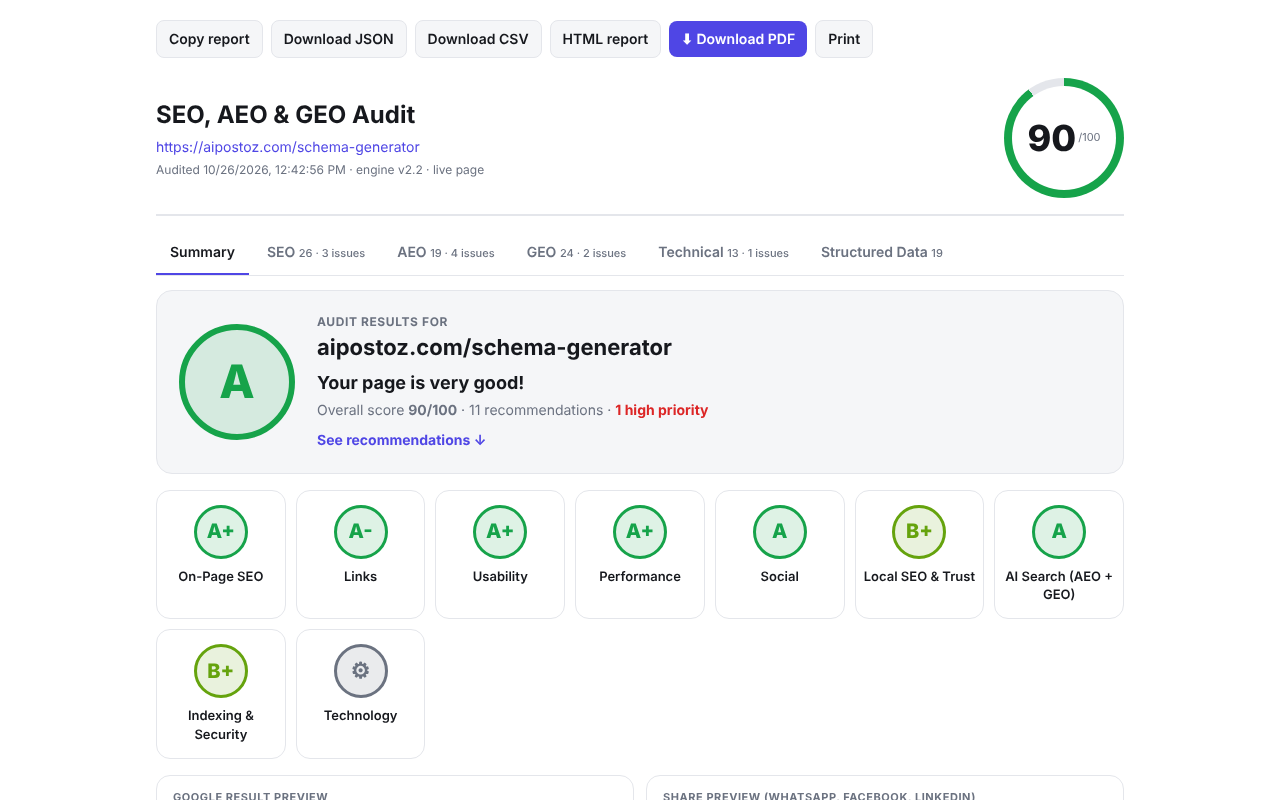Click the Print button
Image resolution: width=1280 pixels, height=800 pixels.
(x=844, y=39)
